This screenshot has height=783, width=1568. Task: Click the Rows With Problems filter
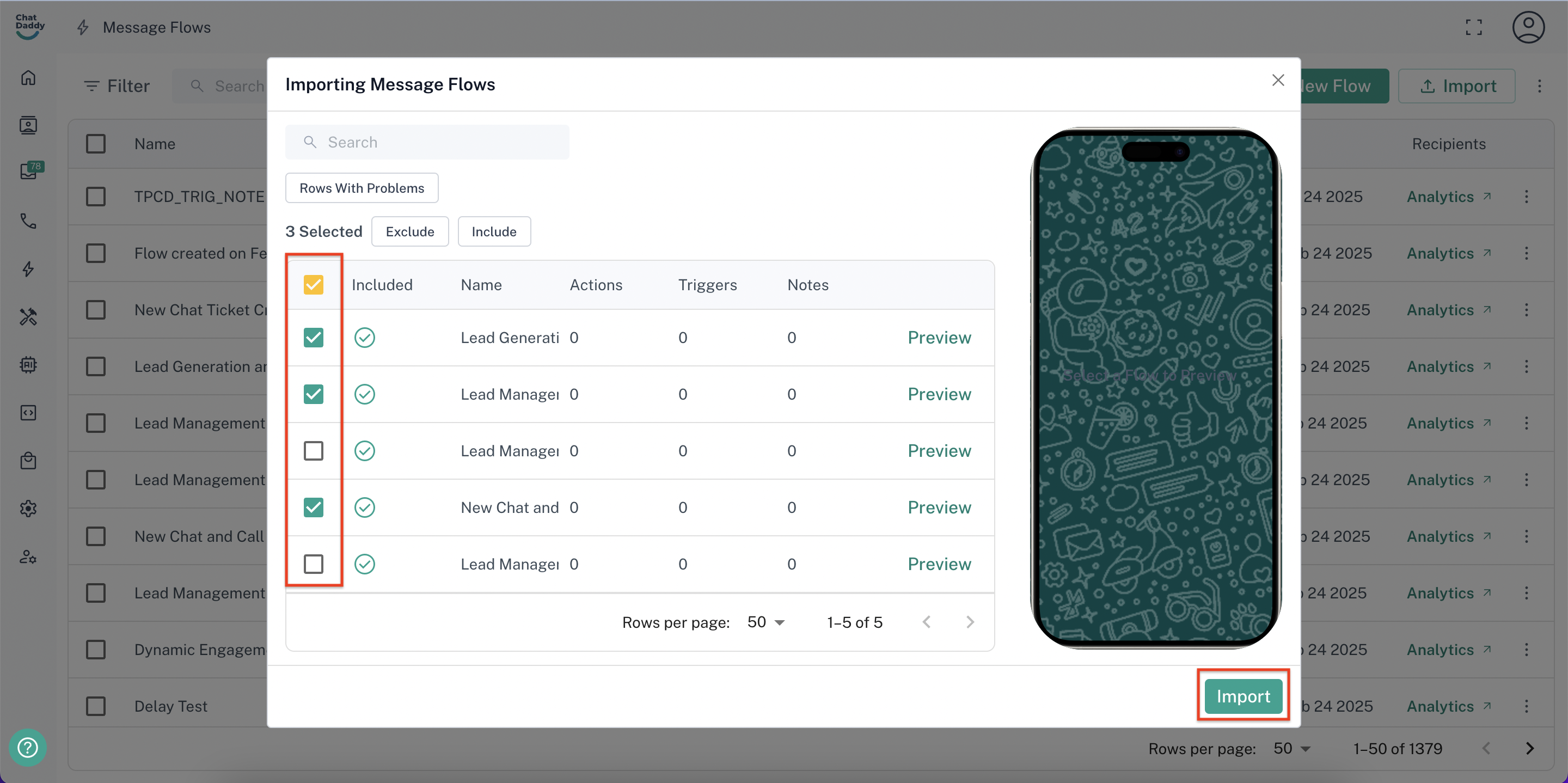coord(362,188)
